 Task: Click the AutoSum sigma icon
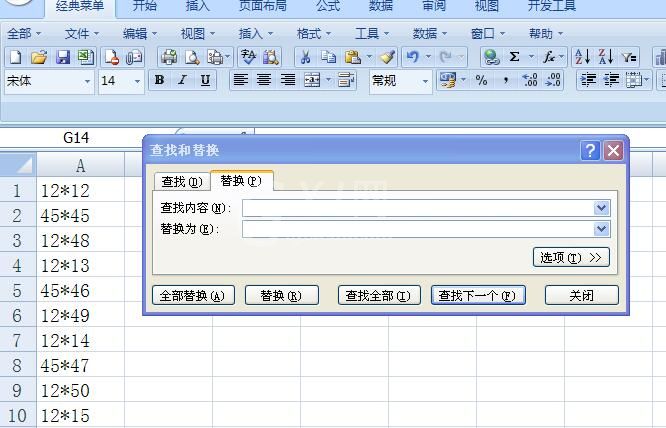514,57
